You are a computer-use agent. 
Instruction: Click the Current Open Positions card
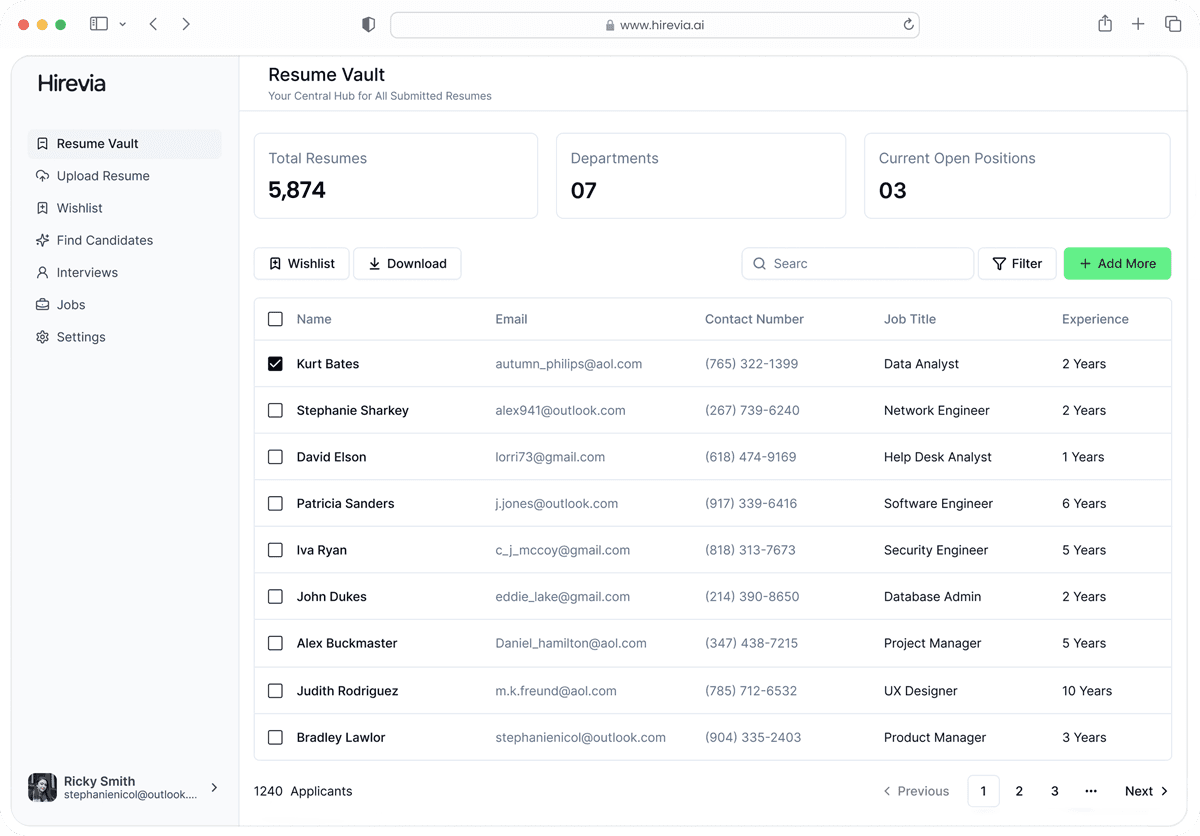click(x=1017, y=176)
